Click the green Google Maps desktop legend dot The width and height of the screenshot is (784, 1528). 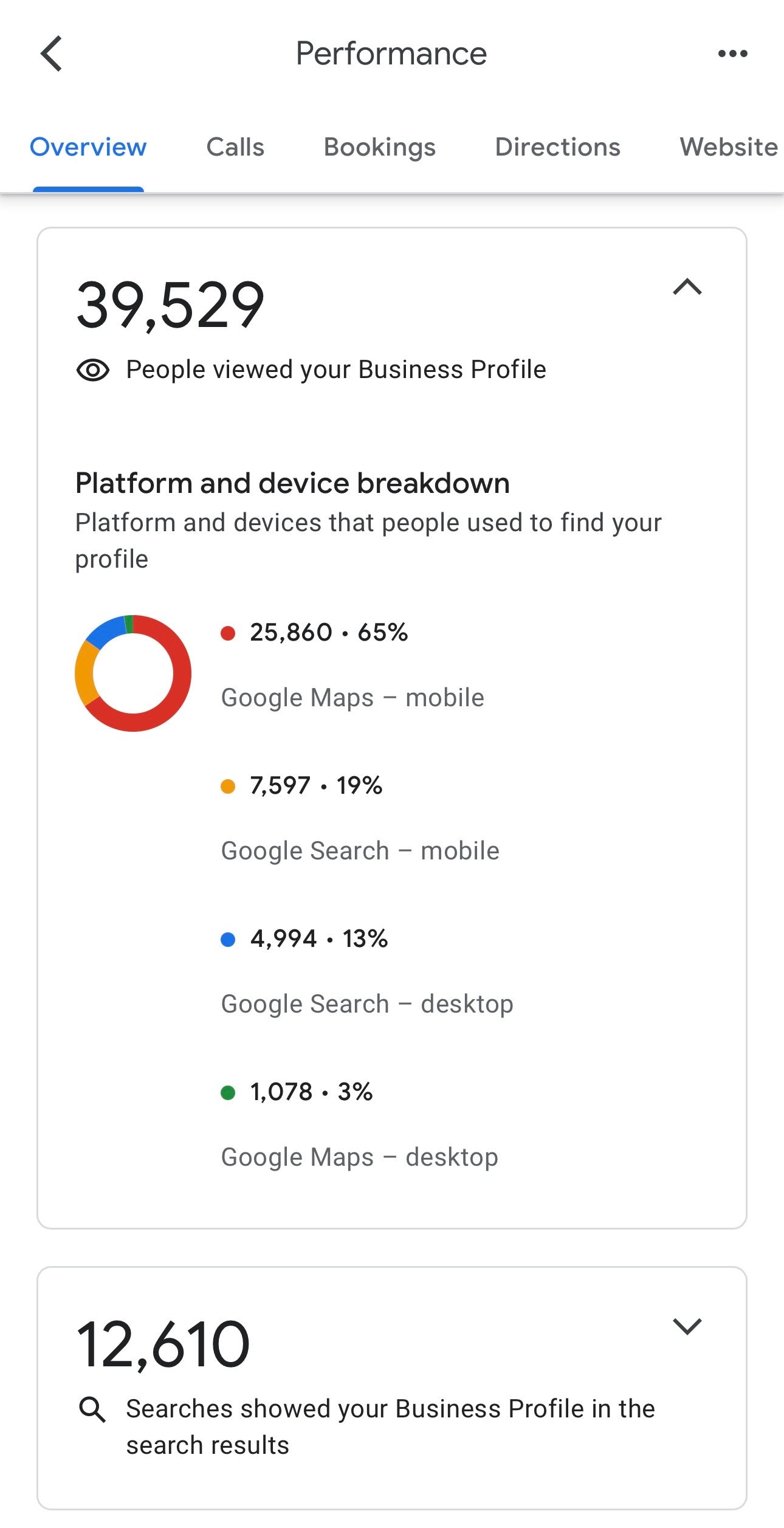pos(228,1093)
